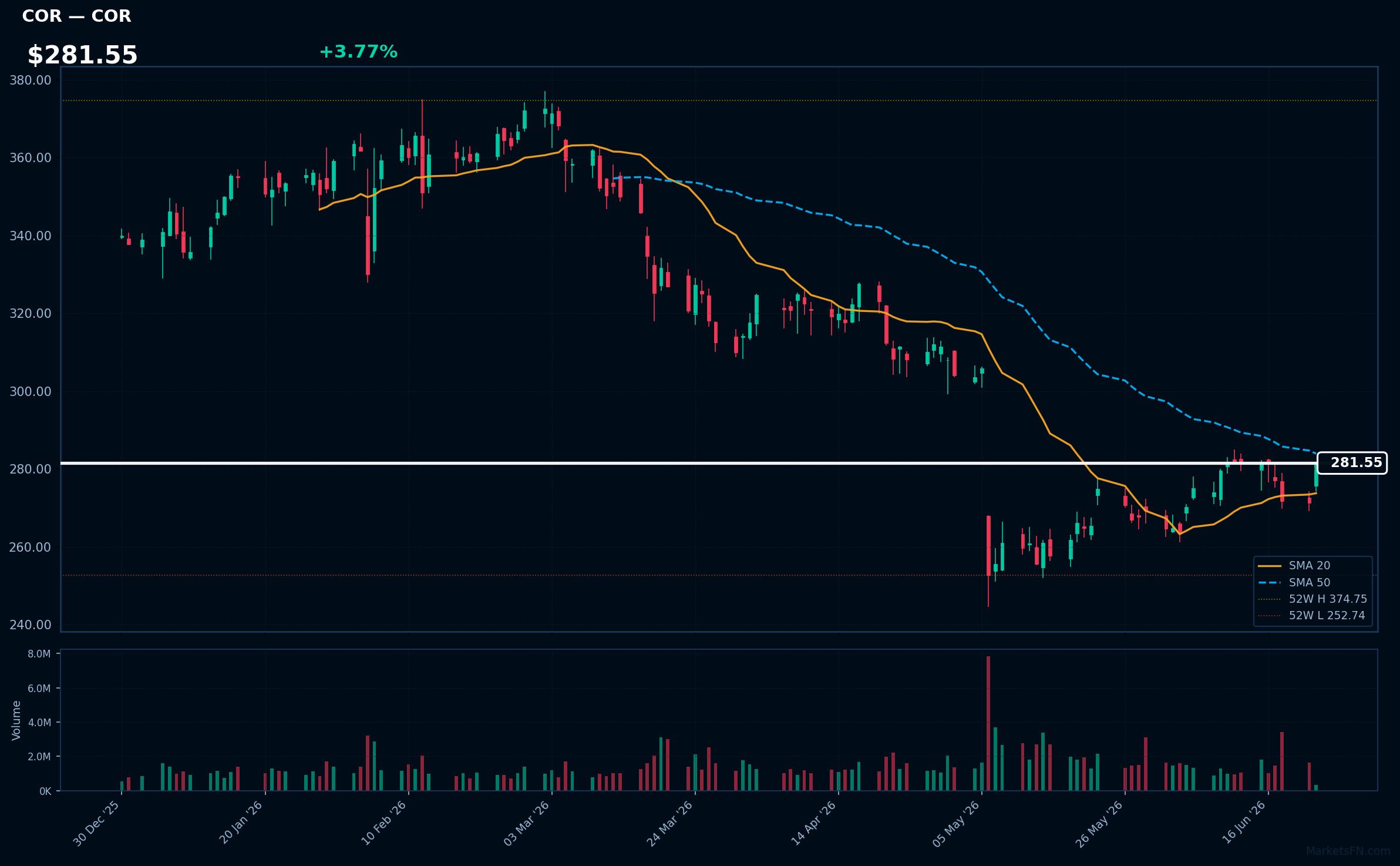Click the "30 Dec '25" date label
This screenshot has height=866, width=1400.
[x=96, y=824]
